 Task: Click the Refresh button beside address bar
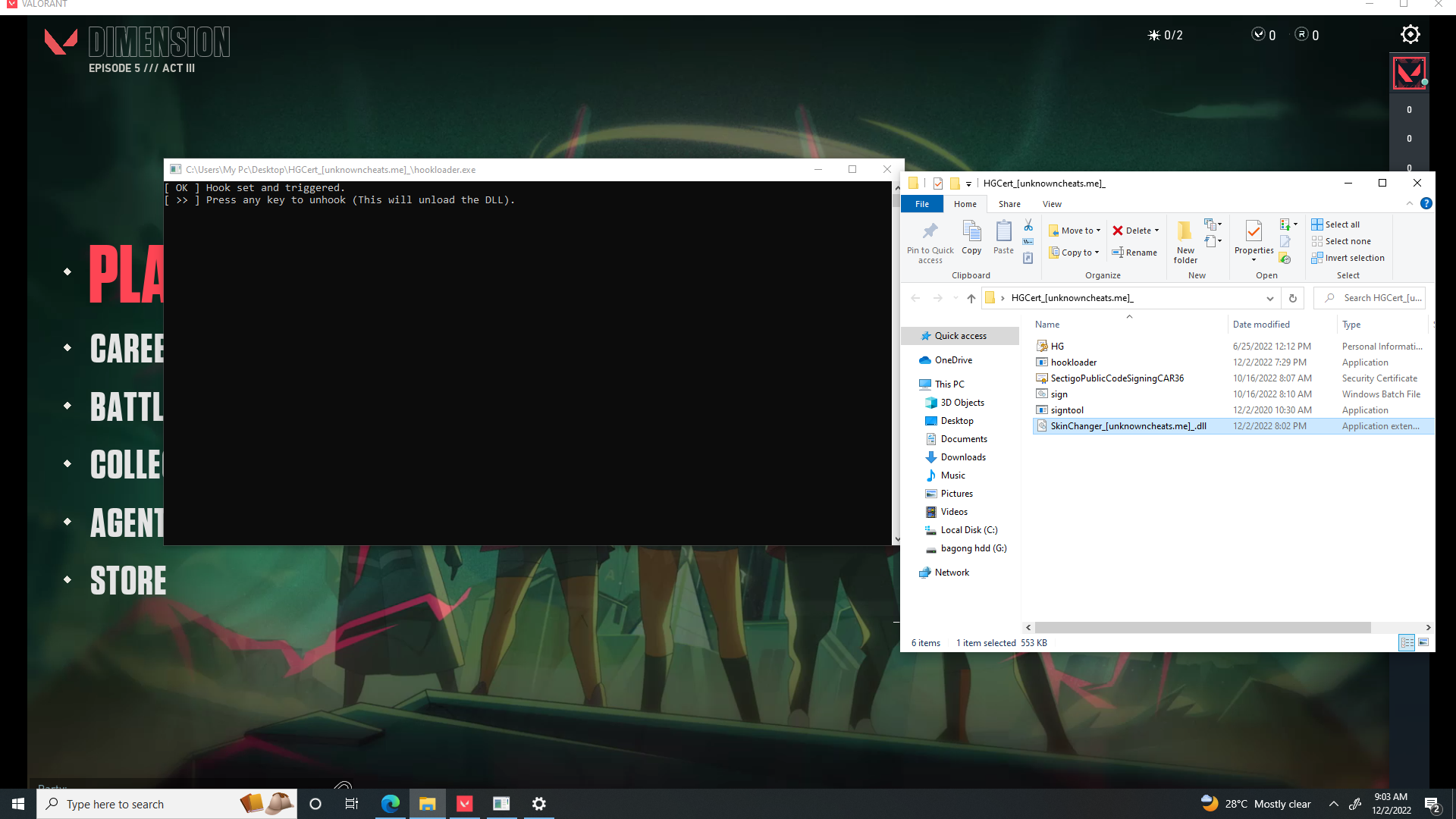(x=1293, y=298)
